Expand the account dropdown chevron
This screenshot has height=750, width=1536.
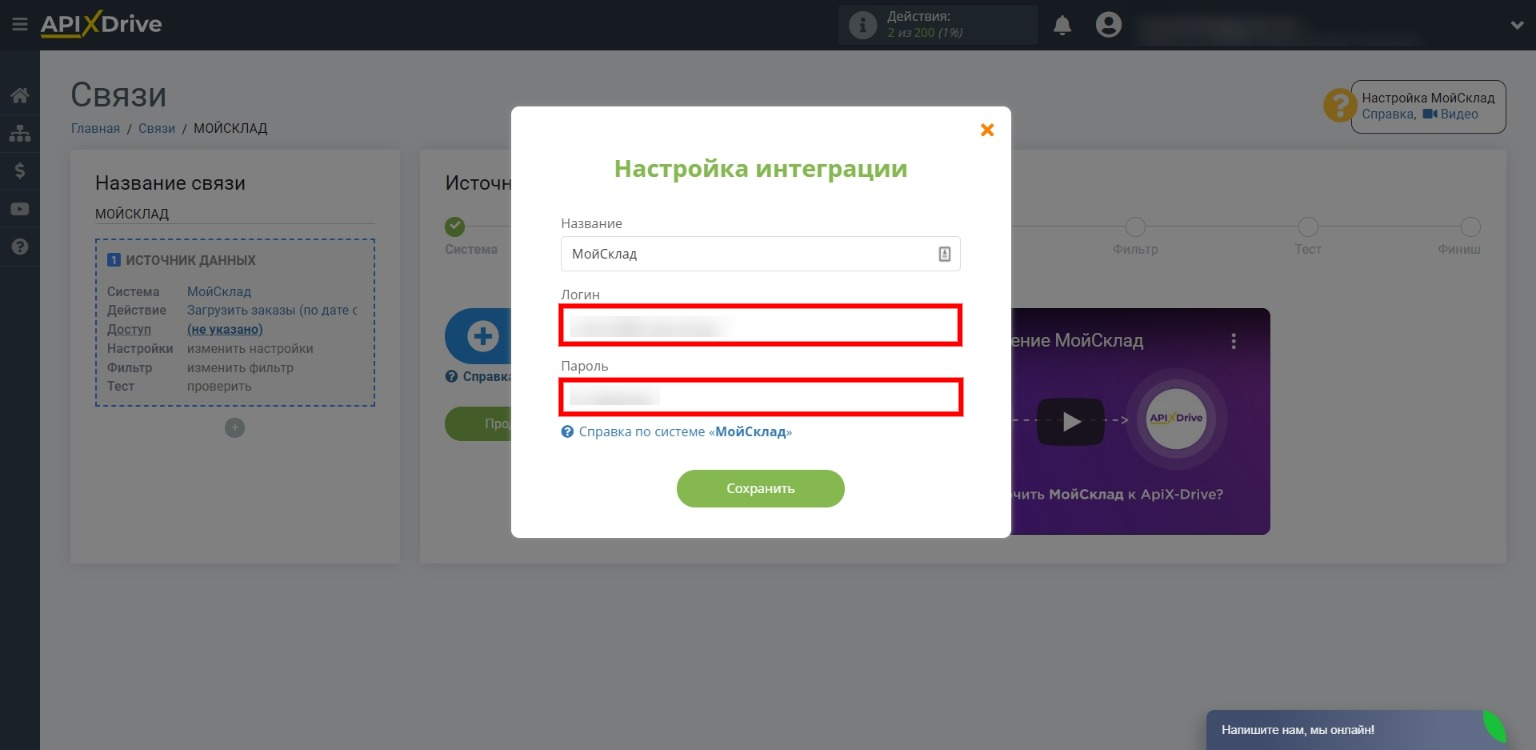click(x=1517, y=26)
